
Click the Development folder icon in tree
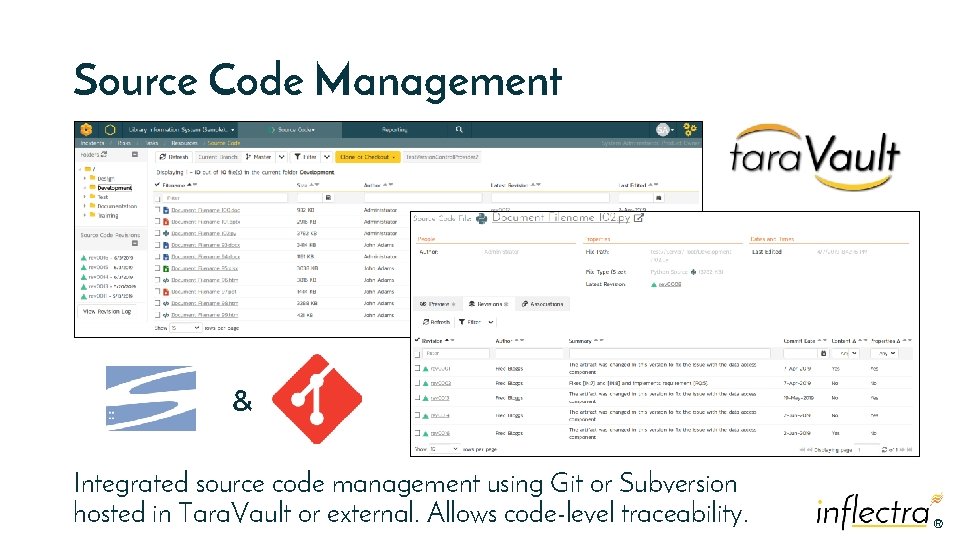tap(92, 187)
